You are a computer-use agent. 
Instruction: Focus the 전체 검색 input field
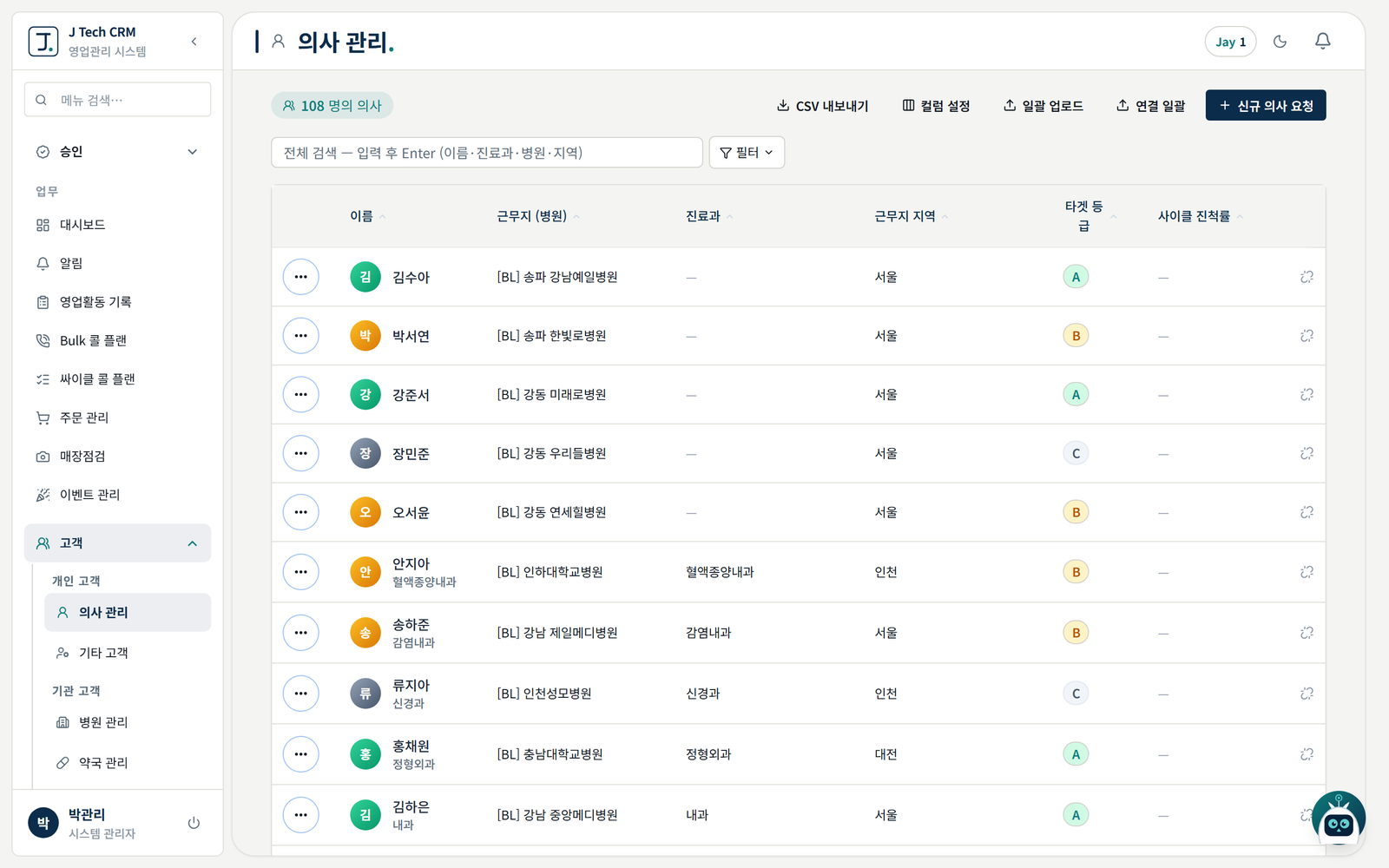pyautogui.click(x=487, y=153)
